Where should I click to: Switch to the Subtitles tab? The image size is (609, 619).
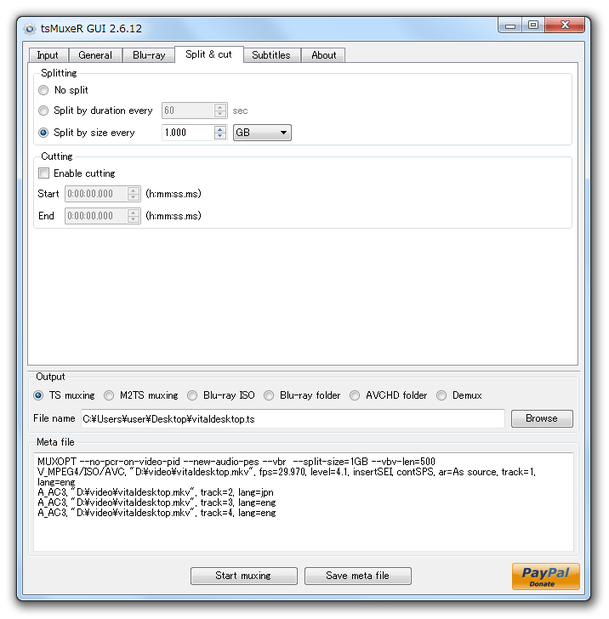pyautogui.click(x=271, y=55)
